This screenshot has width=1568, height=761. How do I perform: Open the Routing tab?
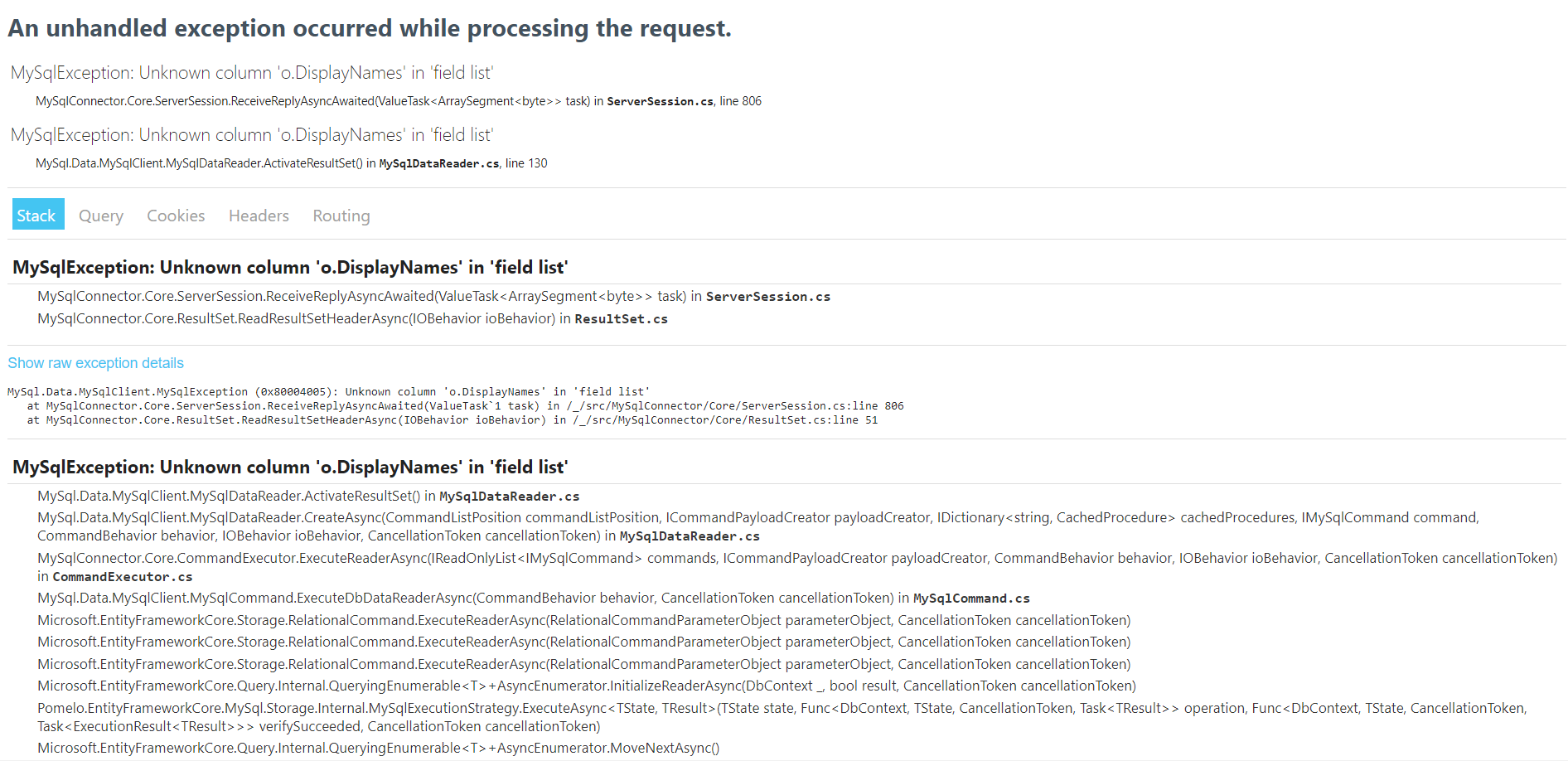click(341, 215)
